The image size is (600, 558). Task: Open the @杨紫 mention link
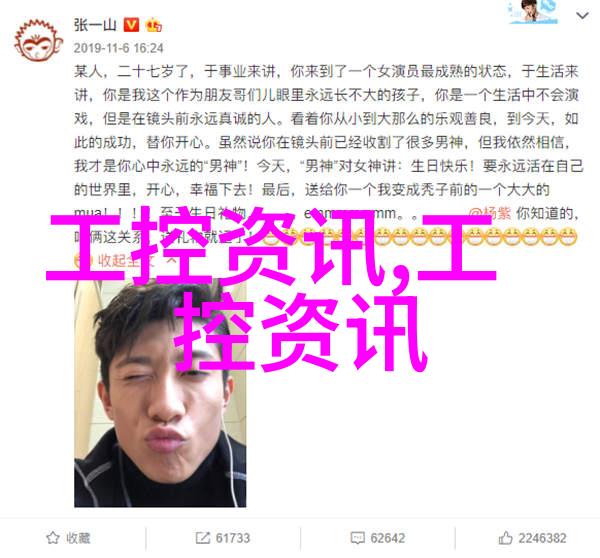490,213
